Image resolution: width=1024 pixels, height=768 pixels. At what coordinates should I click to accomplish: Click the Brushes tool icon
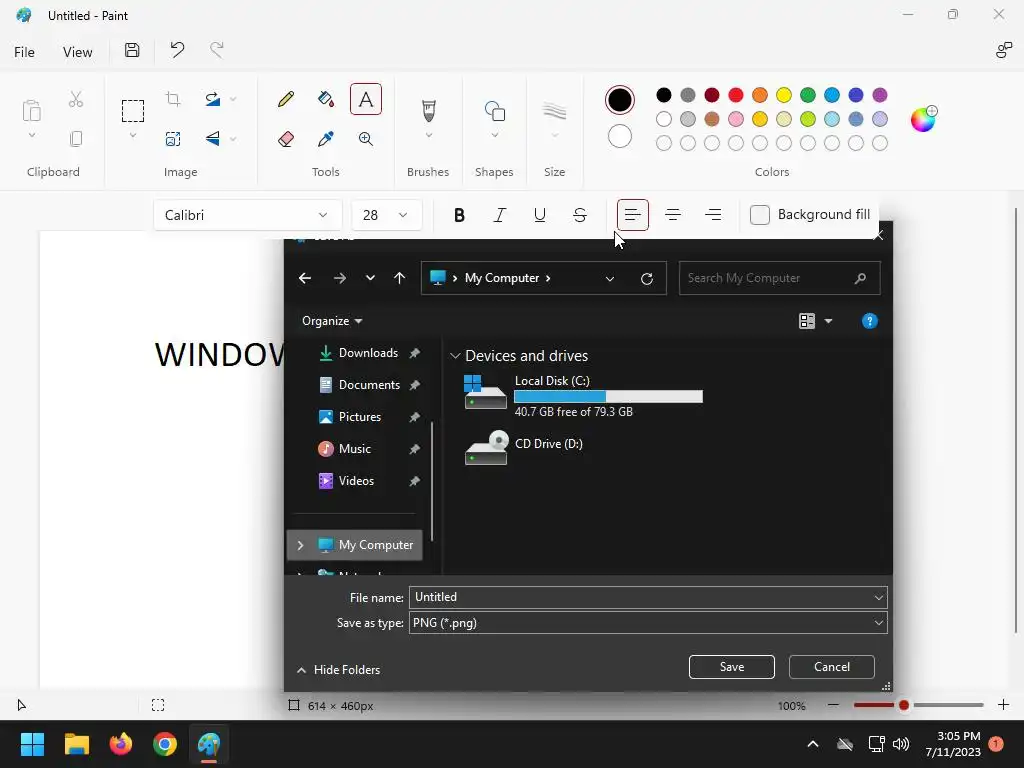[428, 110]
